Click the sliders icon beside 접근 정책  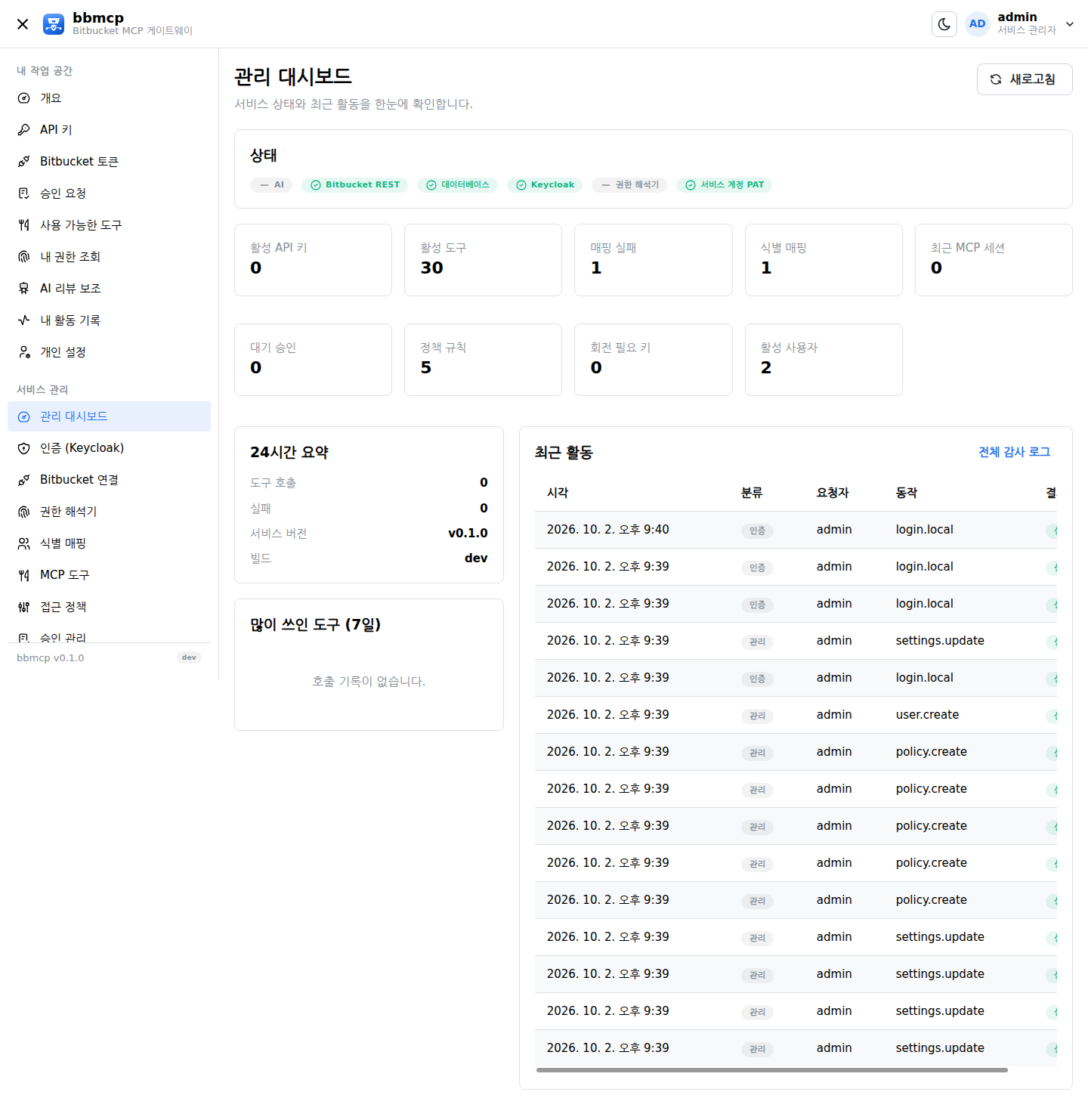click(x=24, y=607)
